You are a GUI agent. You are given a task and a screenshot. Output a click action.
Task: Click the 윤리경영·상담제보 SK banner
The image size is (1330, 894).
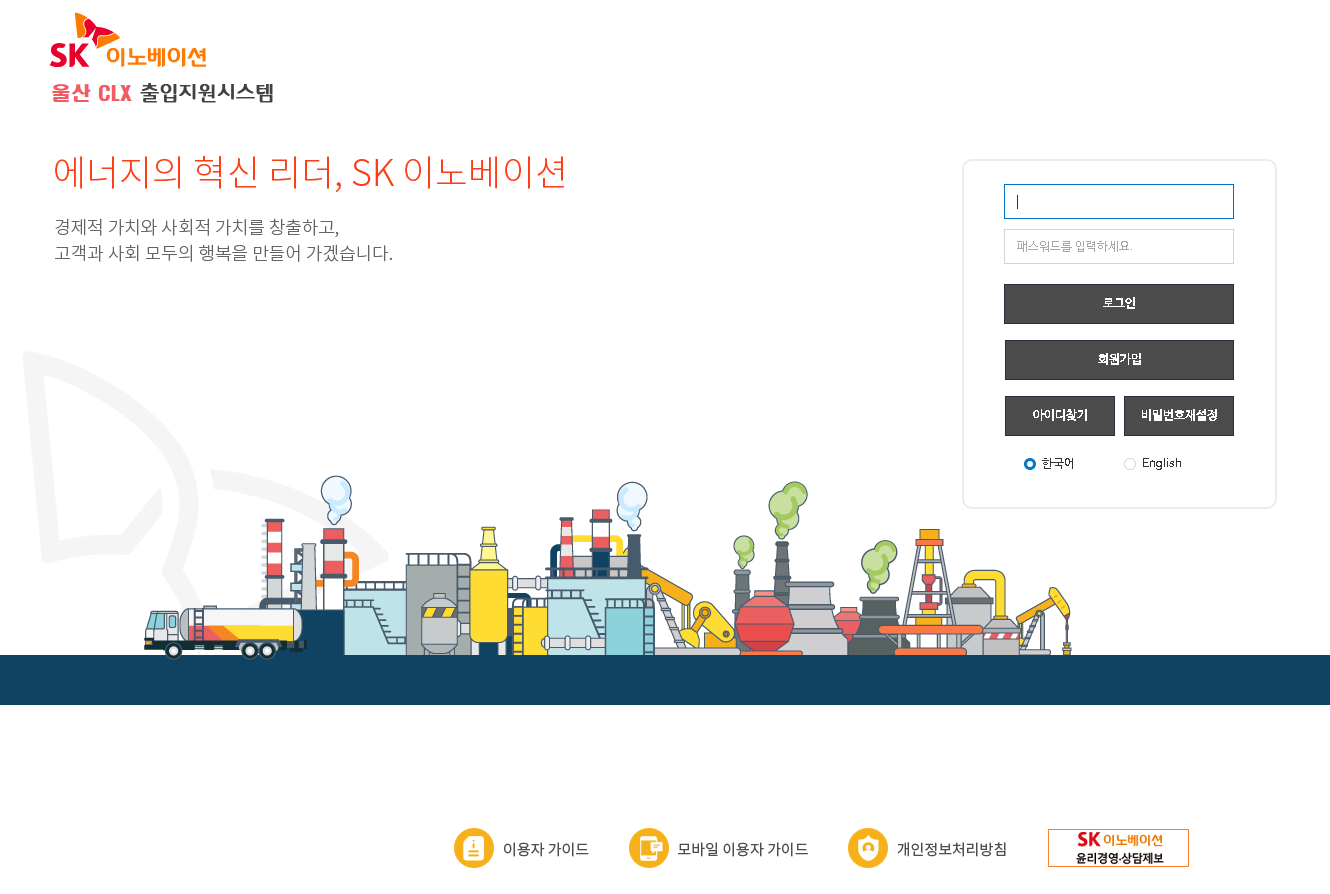pos(1118,848)
